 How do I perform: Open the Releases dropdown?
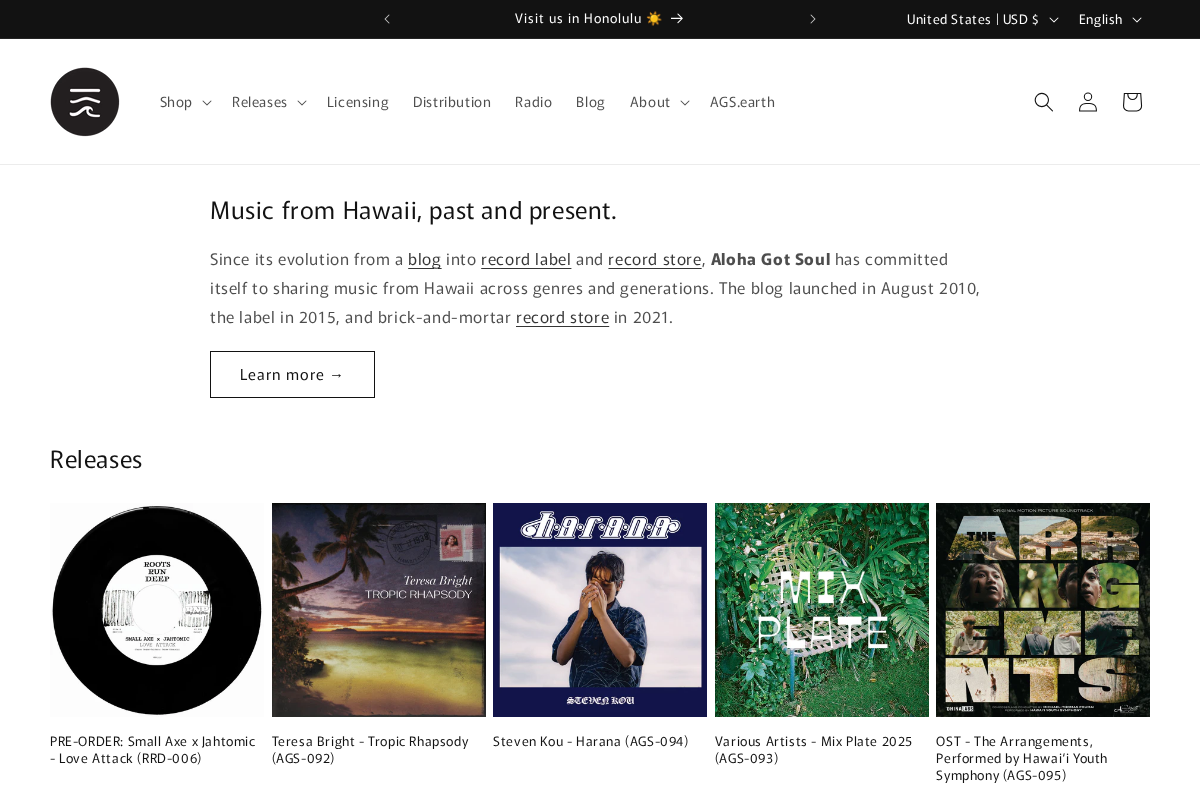[267, 101]
